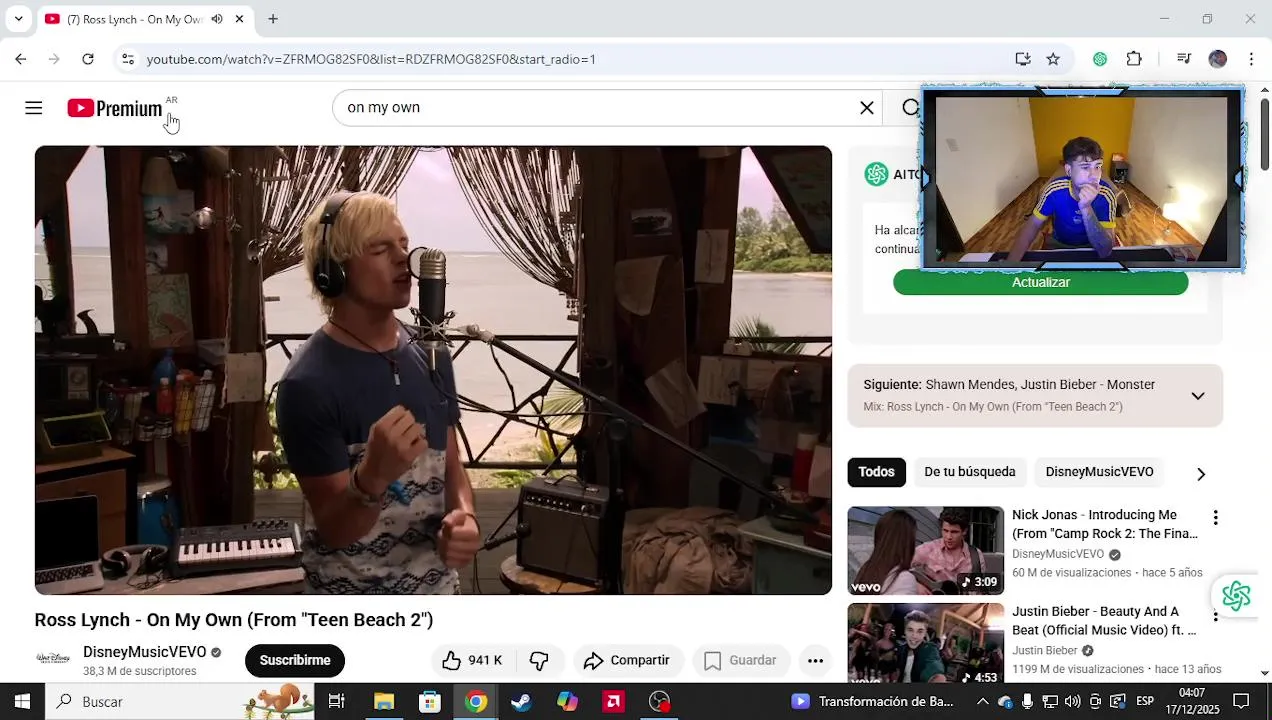Image resolution: width=1272 pixels, height=720 pixels.
Task: Open the ChatGPT extension toolbar icon
Action: tap(1100, 59)
